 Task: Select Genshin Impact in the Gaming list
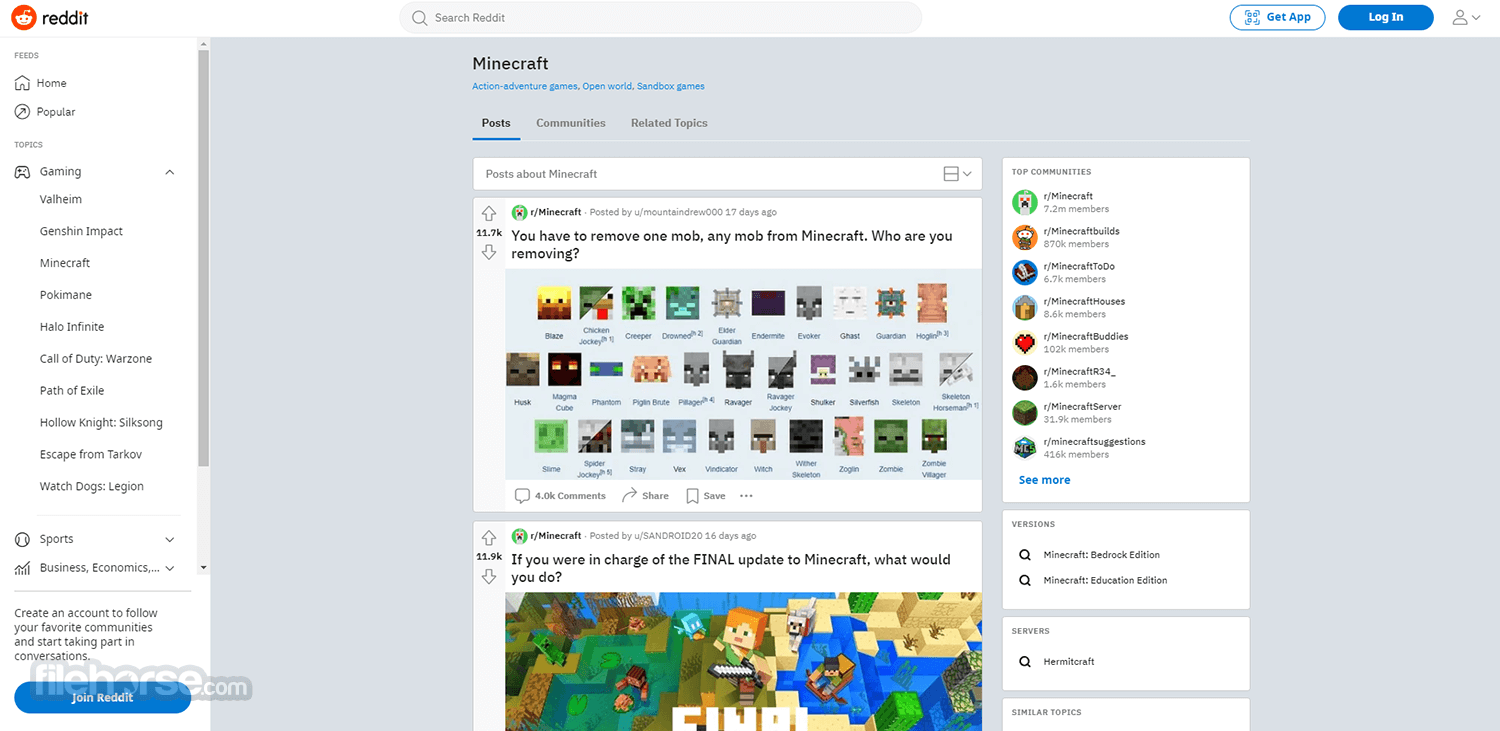click(82, 231)
